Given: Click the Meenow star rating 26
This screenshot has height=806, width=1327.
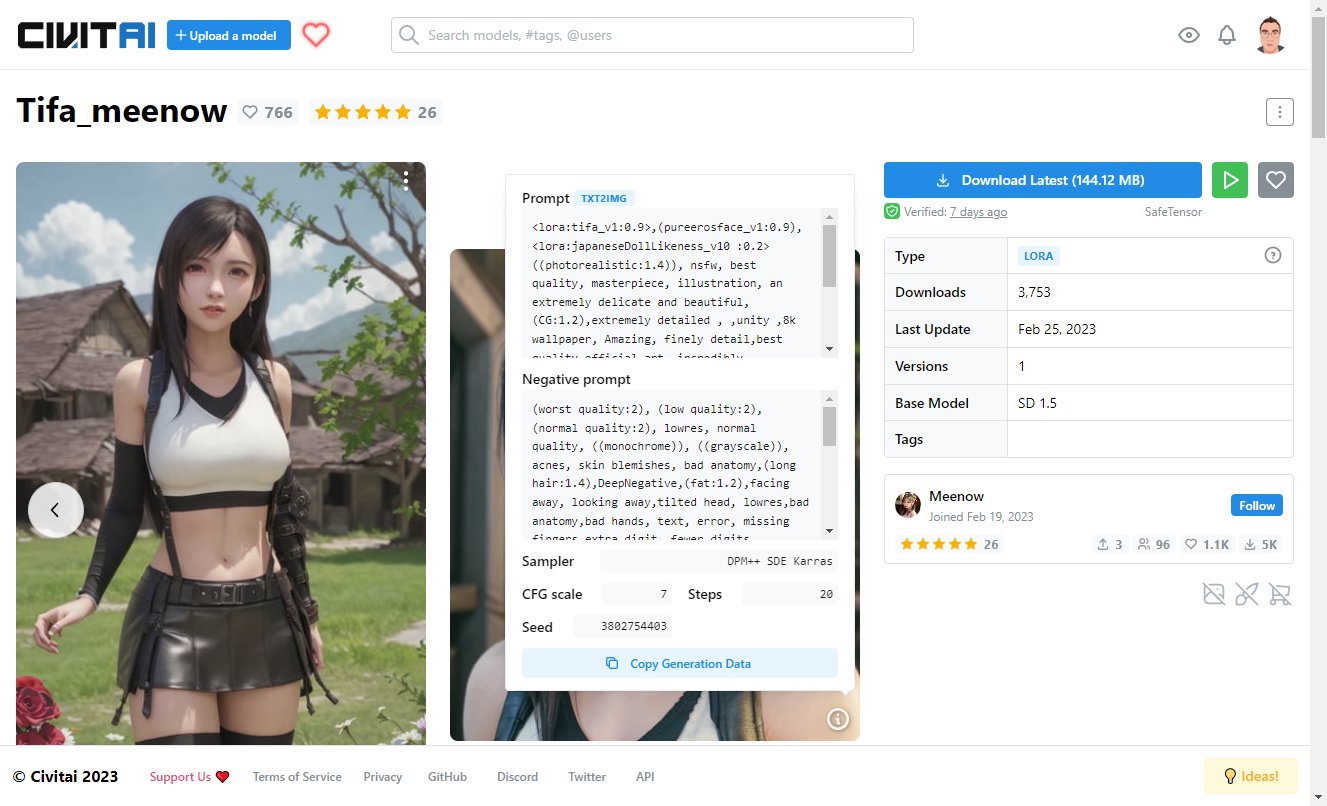Looking at the screenshot, I should coord(949,545).
